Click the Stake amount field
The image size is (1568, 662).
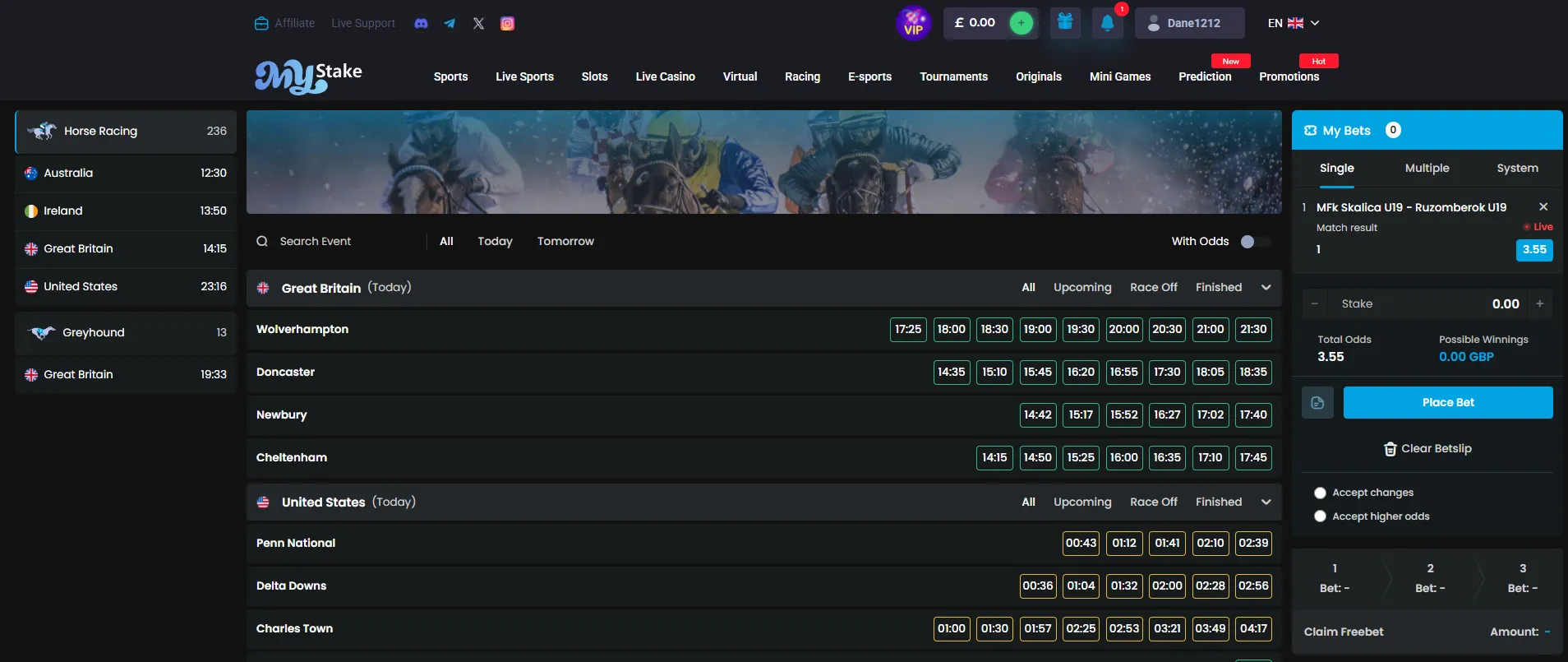click(1428, 303)
